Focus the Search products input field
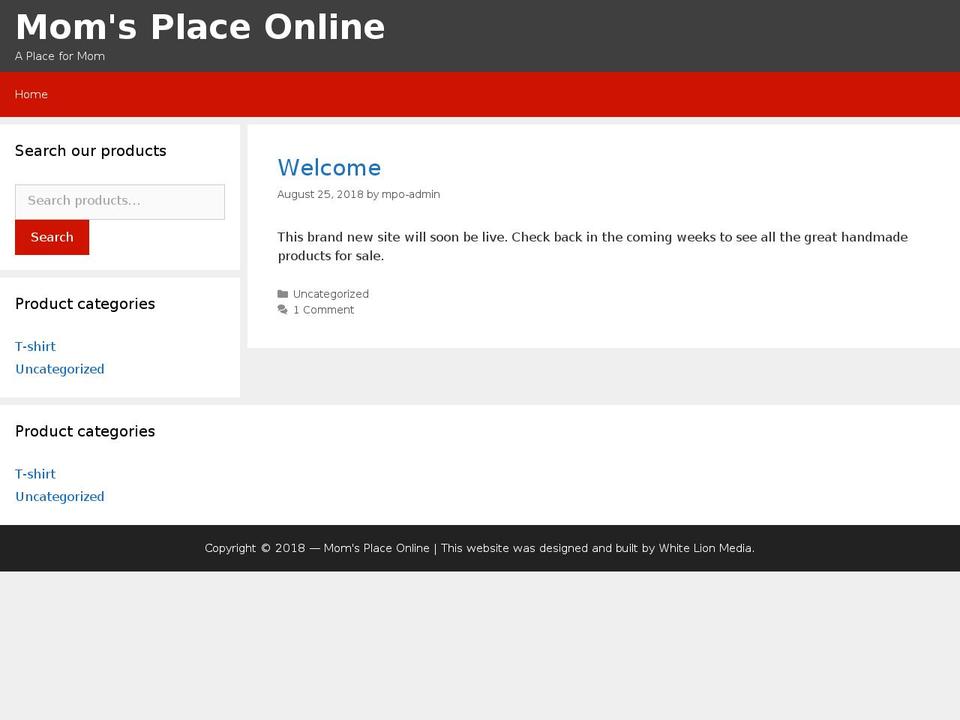 pyautogui.click(x=120, y=201)
